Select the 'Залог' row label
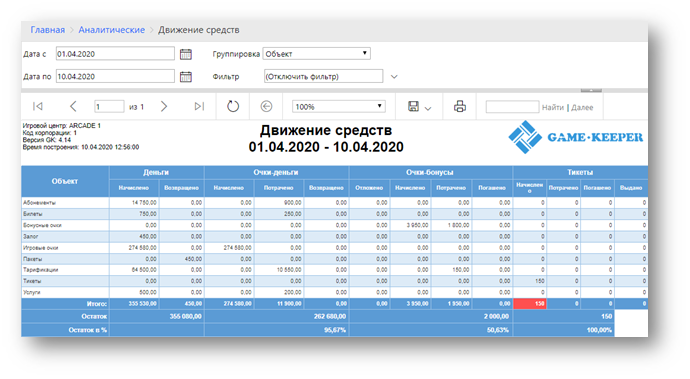690x379 pixels. pos(31,236)
